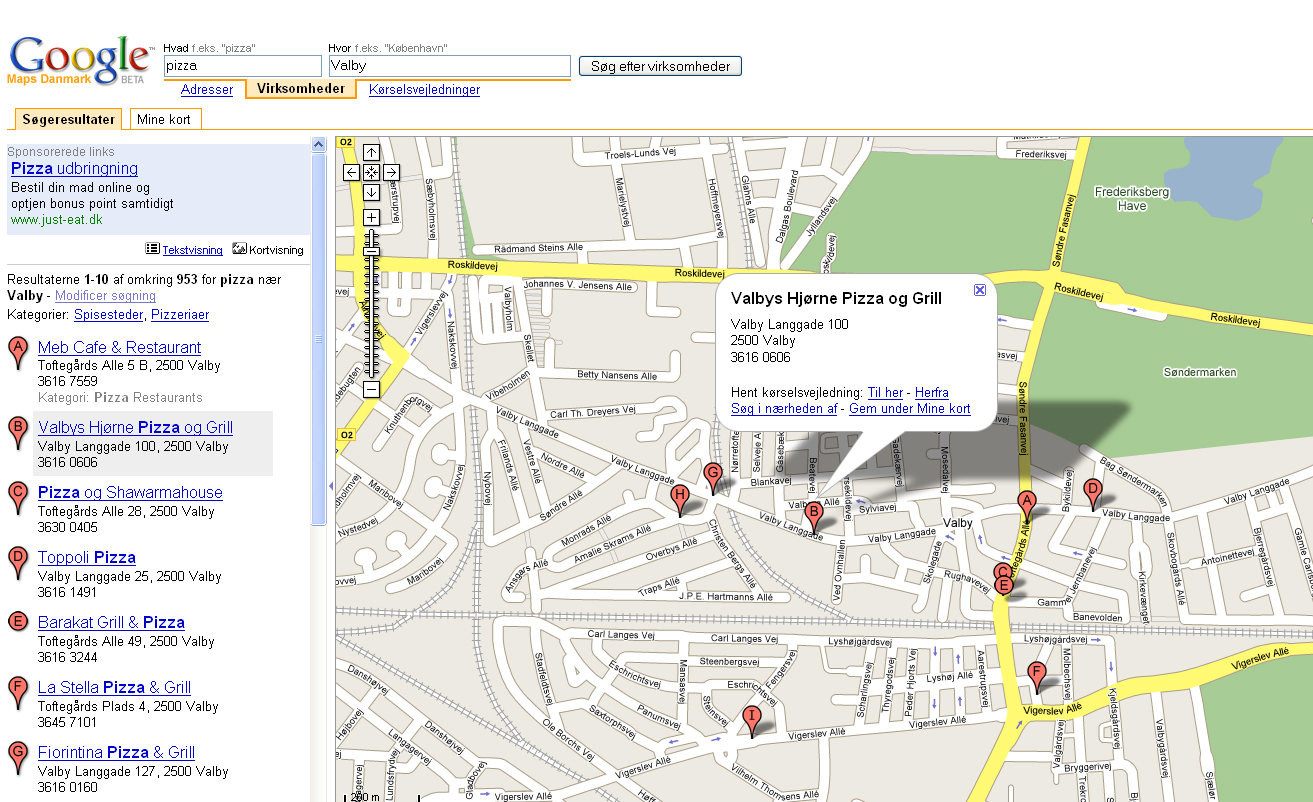Image resolution: width=1313 pixels, height=802 pixels.
Task: Open the Toppoli Pizza result link
Action: 86,557
